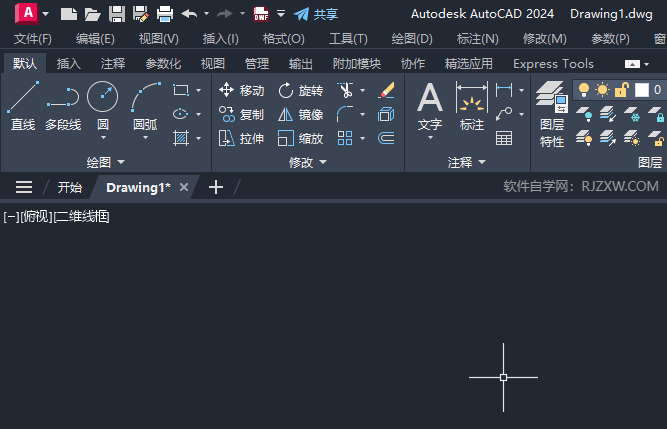This screenshot has width=667, height=429.
Task: Activate the Stretch (拉伸) tool
Action: 241,139
